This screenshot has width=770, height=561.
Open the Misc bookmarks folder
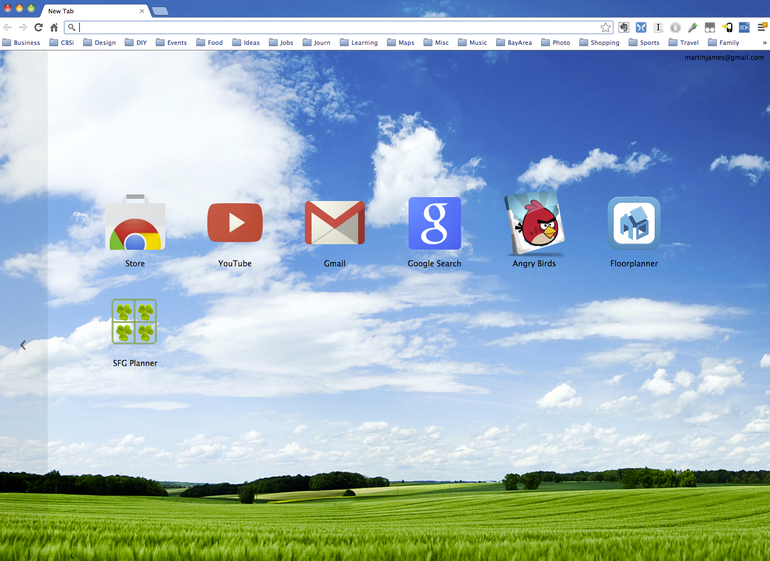coord(437,43)
